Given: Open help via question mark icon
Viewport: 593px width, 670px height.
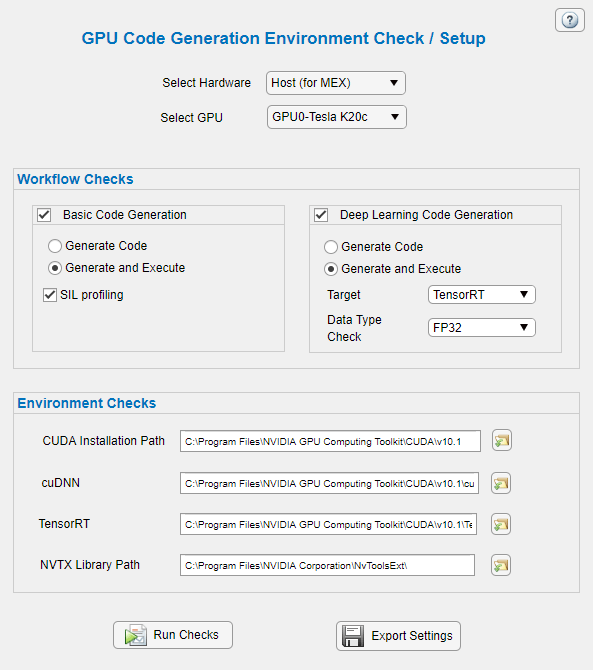Looking at the screenshot, I should [x=570, y=20].
